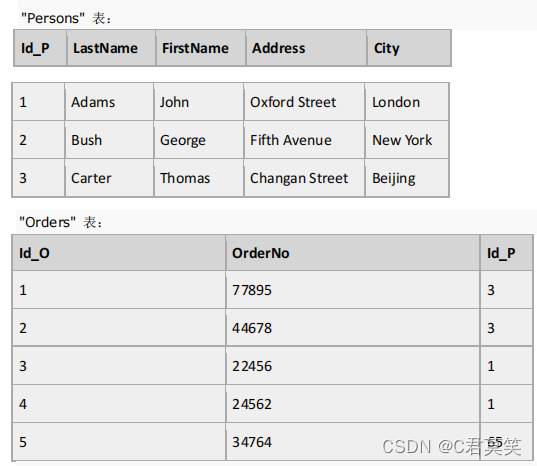Select order number 44678 cell

click(x=353, y=328)
